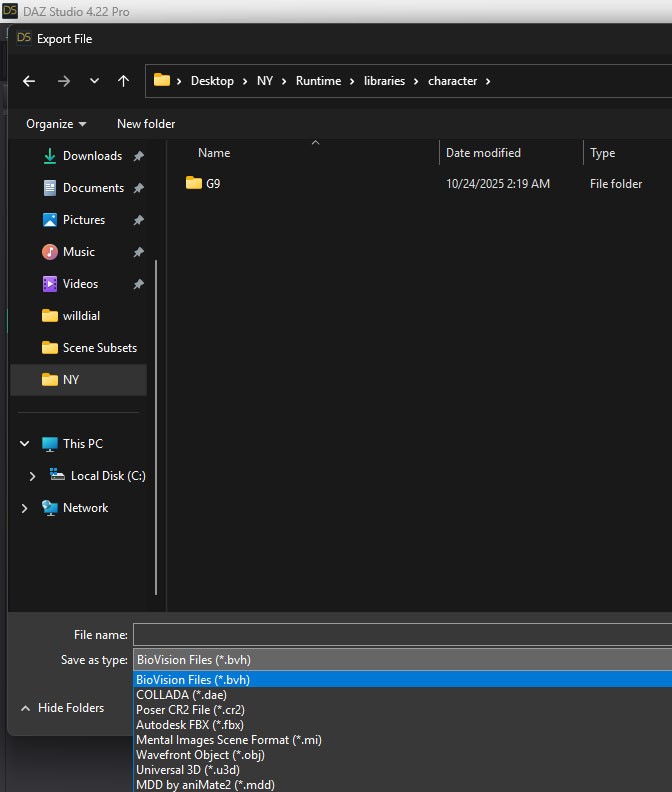Viewport: 672px width, 792px height.
Task: Select character in the breadcrumb path
Action: coord(453,81)
